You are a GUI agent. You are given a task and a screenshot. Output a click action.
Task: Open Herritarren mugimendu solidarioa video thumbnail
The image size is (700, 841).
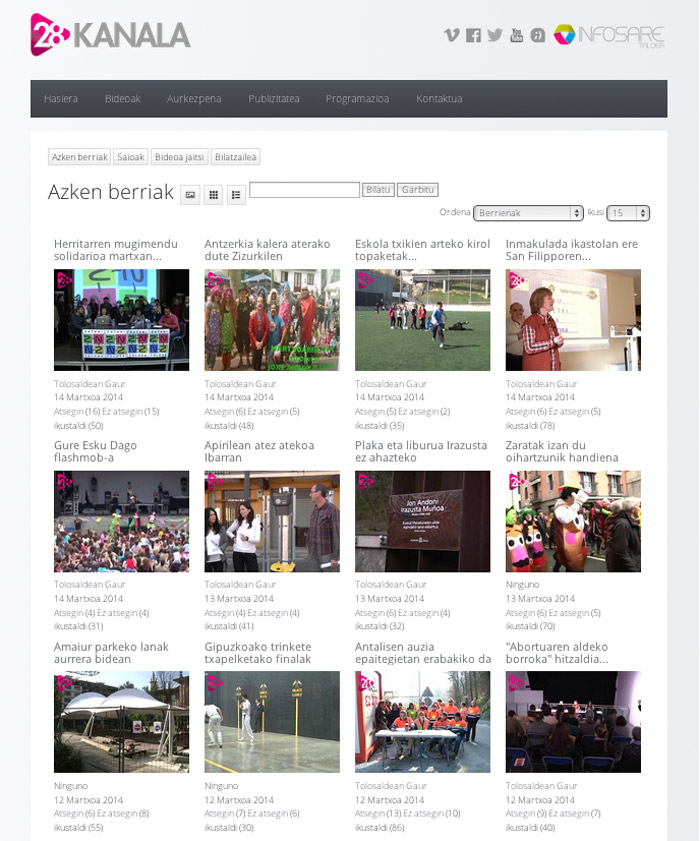coord(121,320)
